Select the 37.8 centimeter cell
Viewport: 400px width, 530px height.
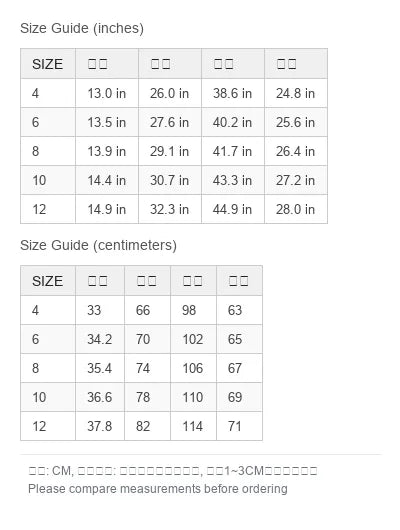click(100, 426)
